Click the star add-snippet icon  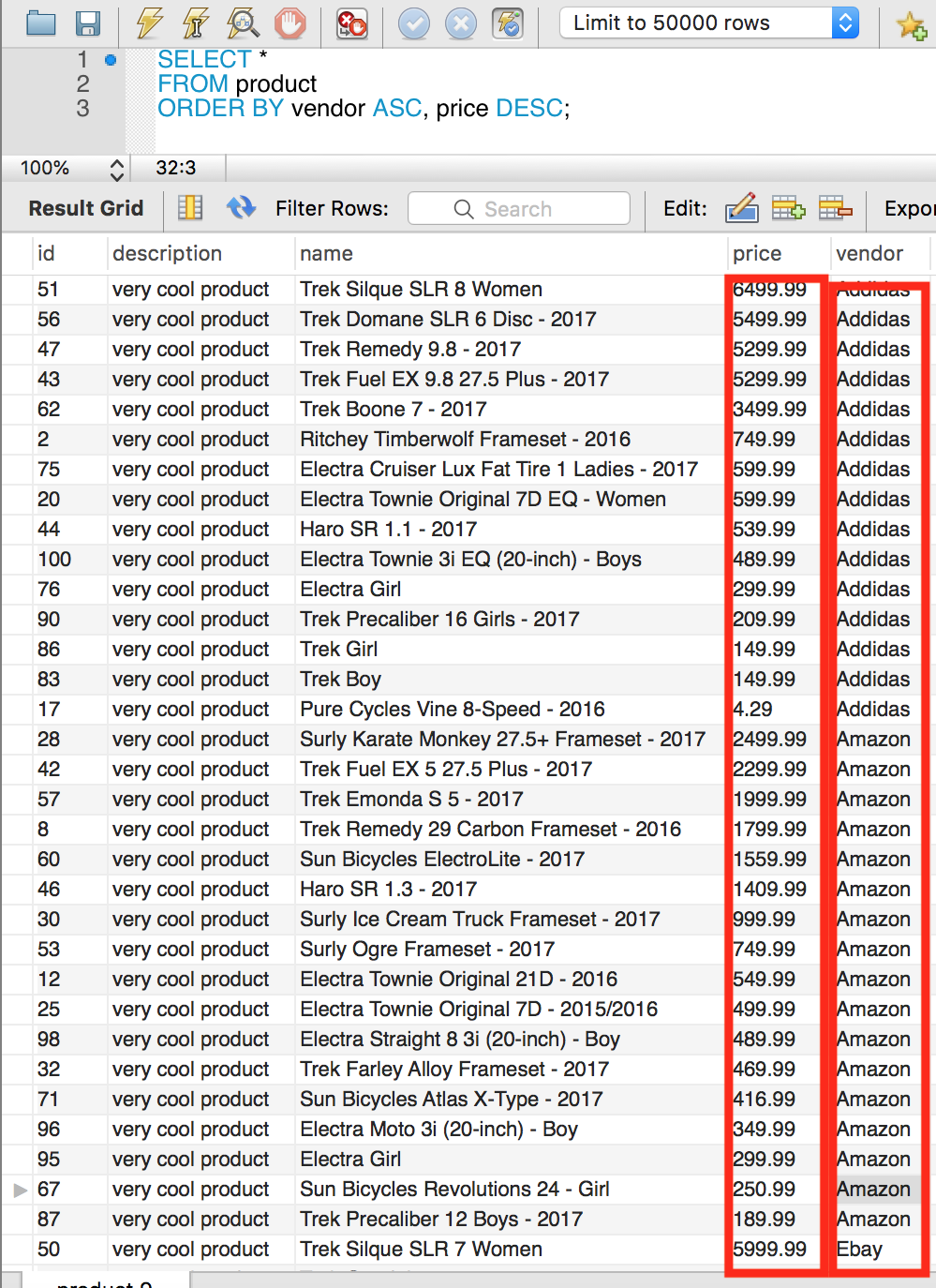click(x=912, y=24)
